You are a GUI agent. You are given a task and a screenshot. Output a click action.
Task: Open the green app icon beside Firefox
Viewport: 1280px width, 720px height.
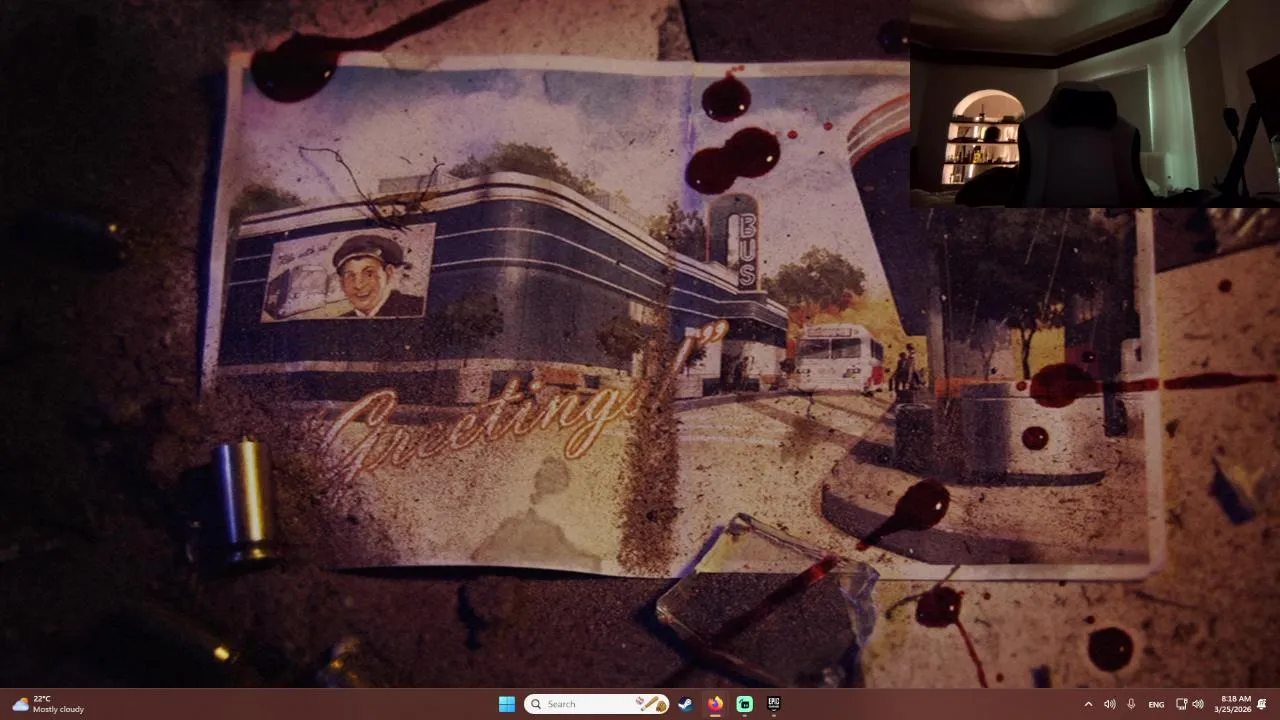(744, 704)
